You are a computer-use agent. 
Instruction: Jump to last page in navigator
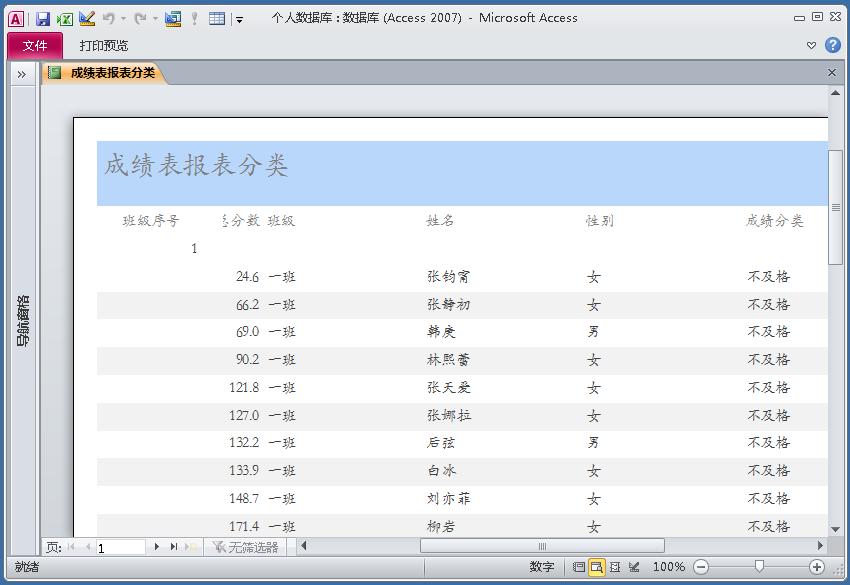[x=174, y=547]
